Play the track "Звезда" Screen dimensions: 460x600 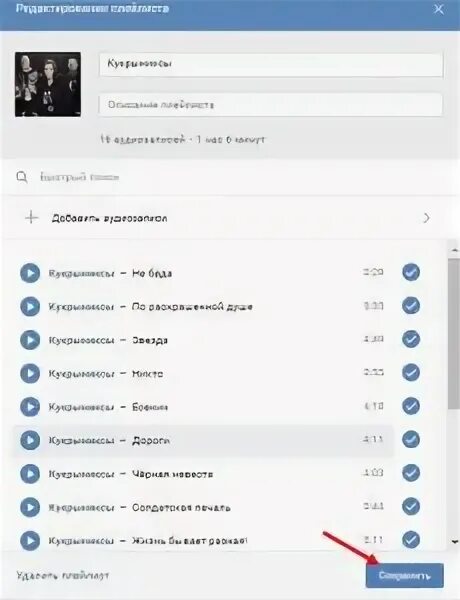30,340
